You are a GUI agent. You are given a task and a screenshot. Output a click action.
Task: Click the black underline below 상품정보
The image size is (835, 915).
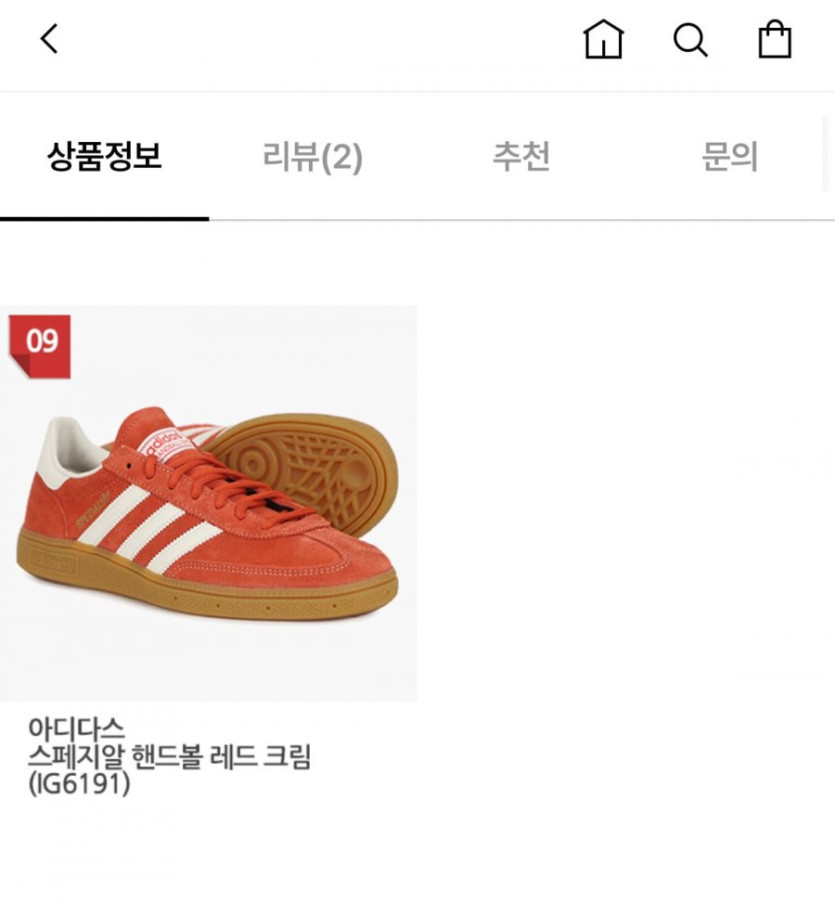104,219
